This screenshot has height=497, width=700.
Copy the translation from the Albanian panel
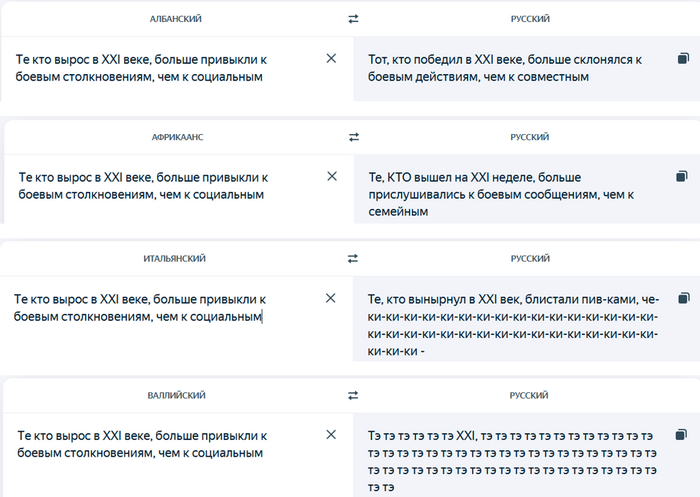682,58
